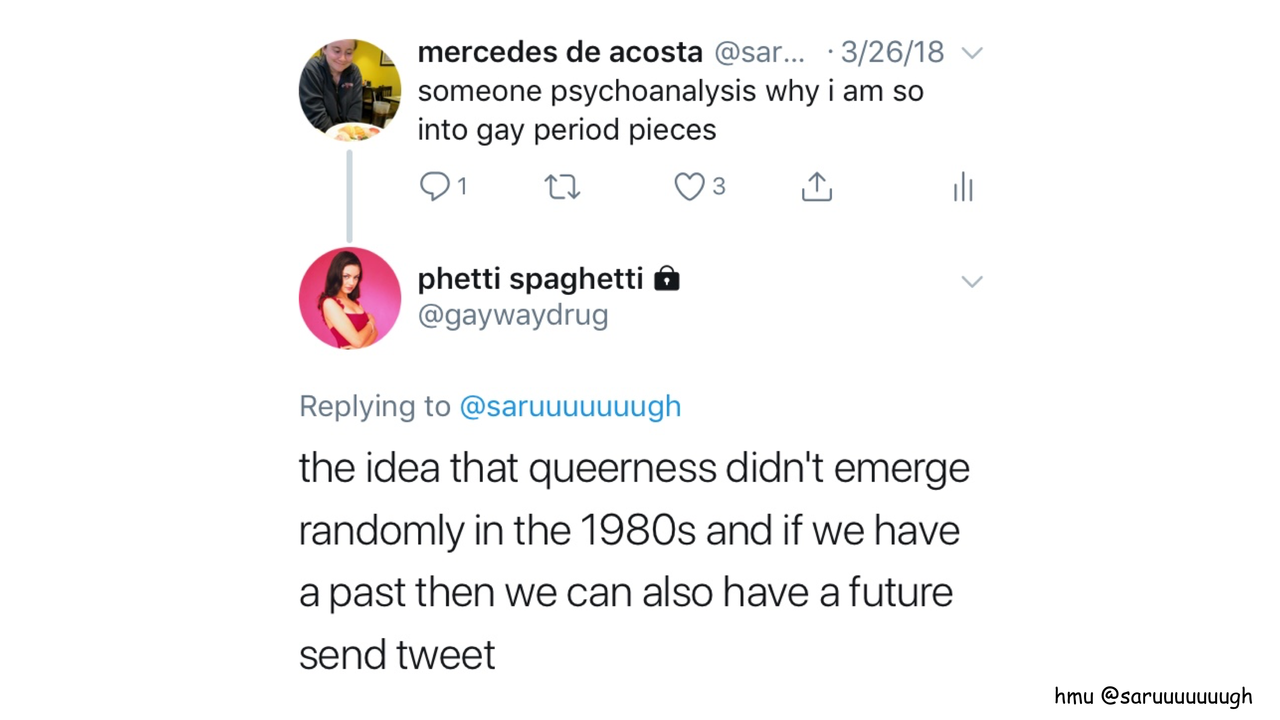Open mercedes de acosta's profile picture
This screenshot has width=1280, height=720.
tap(350, 90)
